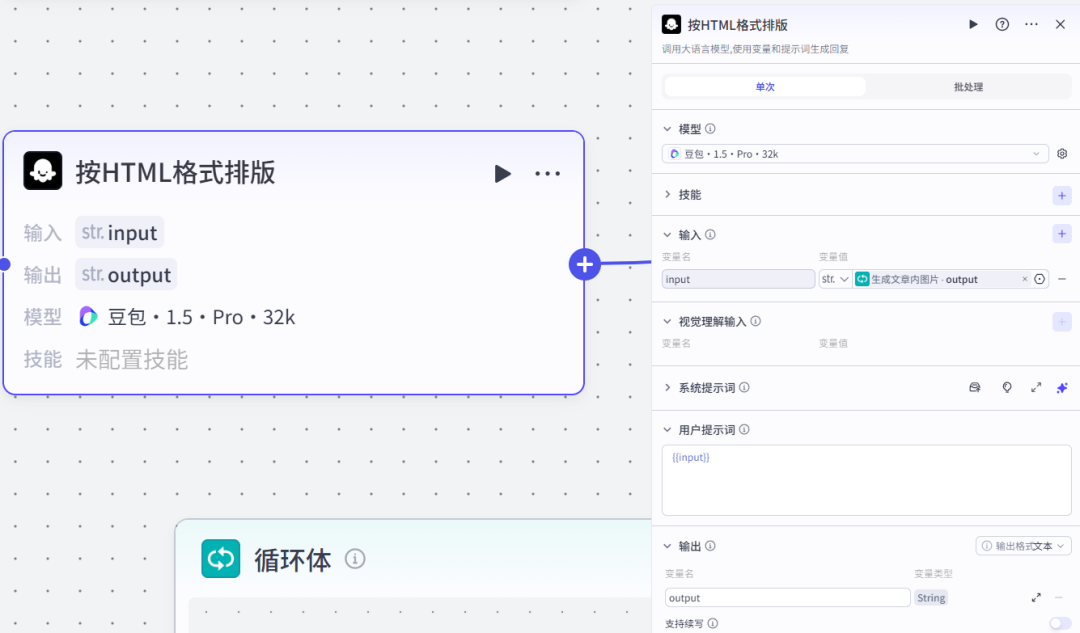Click the 视觉理解输入 plus button
Image resolution: width=1080 pixels, height=633 pixels.
click(x=1061, y=322)
